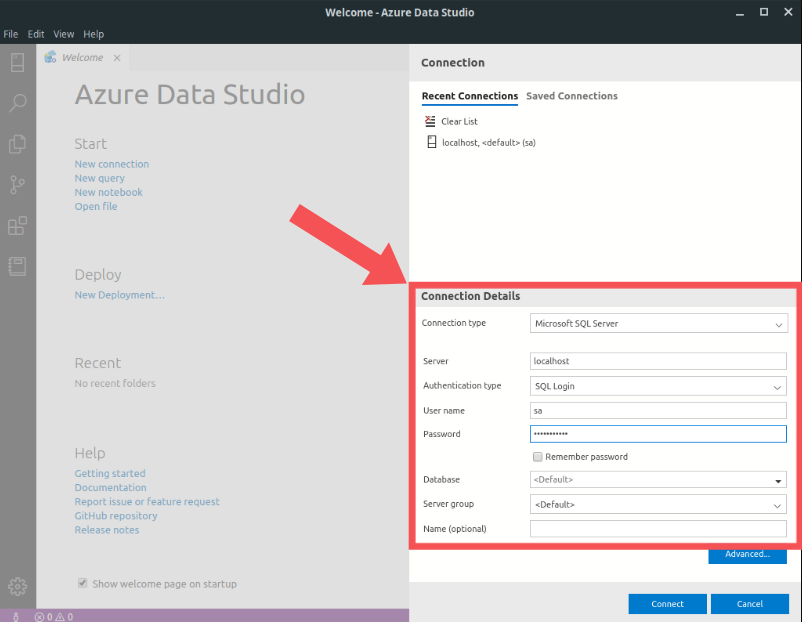802x622 pixels.
Task: Click the Welcome tab page icon
Action: point(50,57)
